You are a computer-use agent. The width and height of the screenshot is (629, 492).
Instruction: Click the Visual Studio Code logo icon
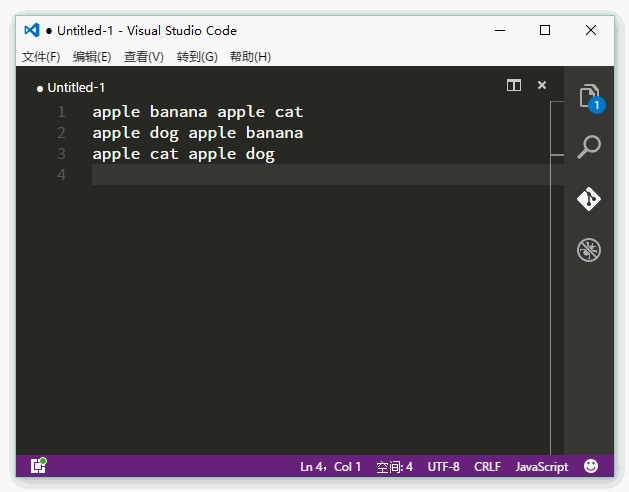click(32, 30)
